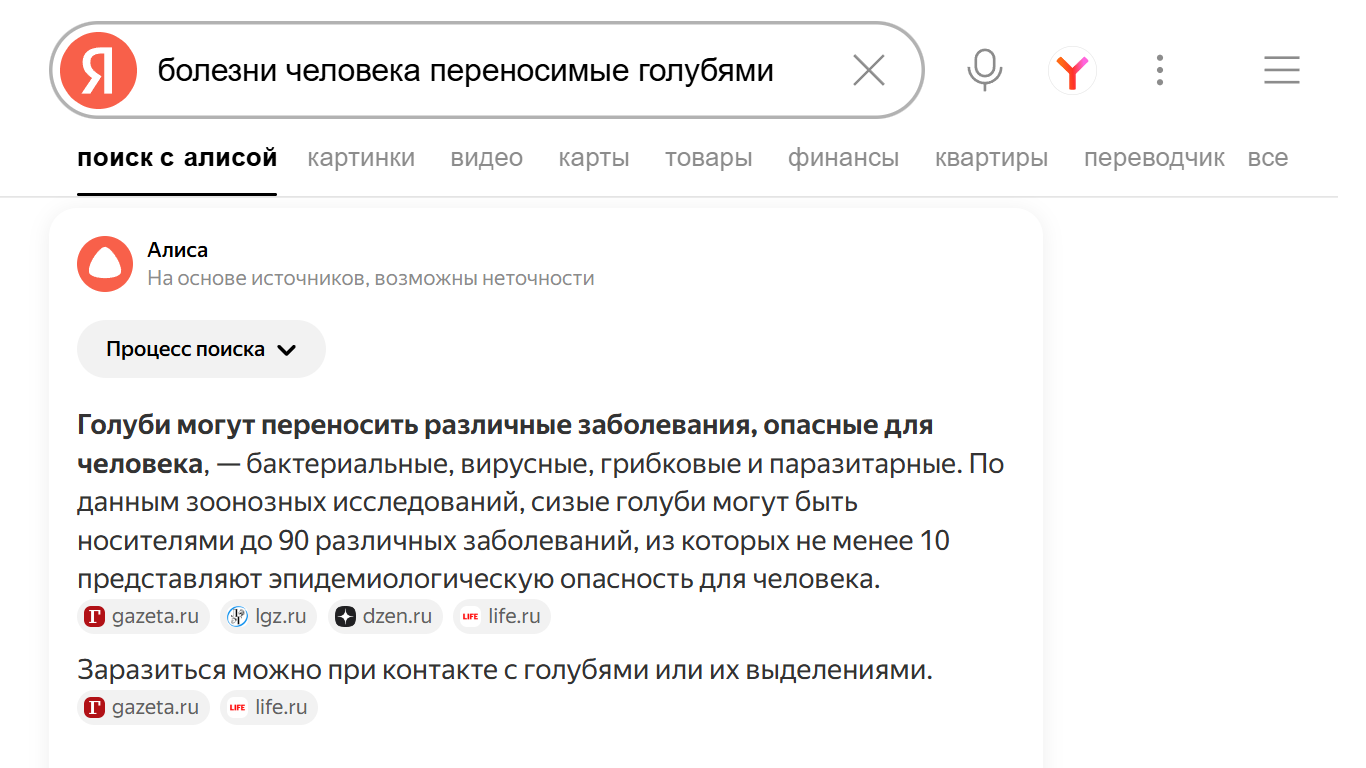Image resolution: width=1366 pixels, height=768 pixels.
Task: Open the Yandex Y services icon
Action: [x=1072, y=71]
